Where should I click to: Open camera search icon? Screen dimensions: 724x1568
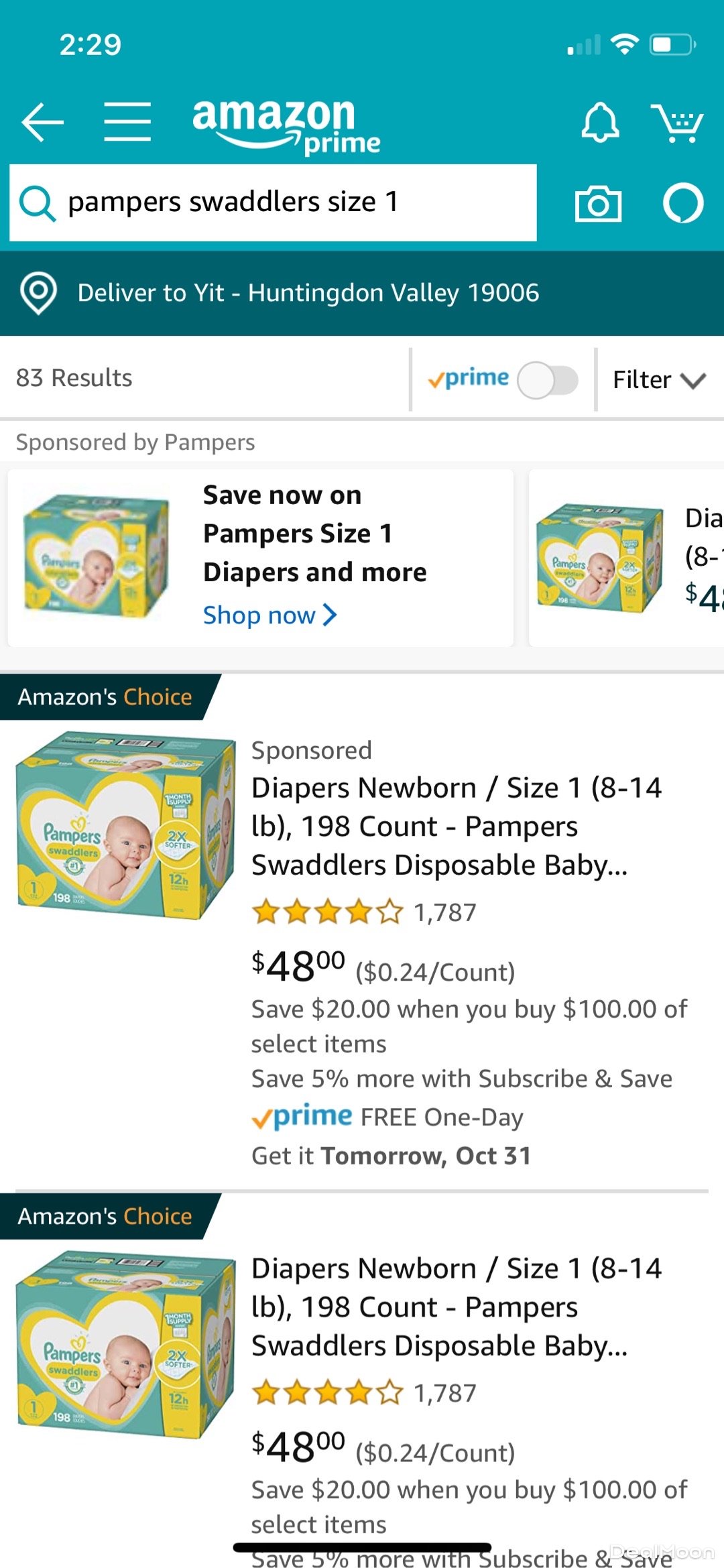pyautogui.click(x=598, y=203)
